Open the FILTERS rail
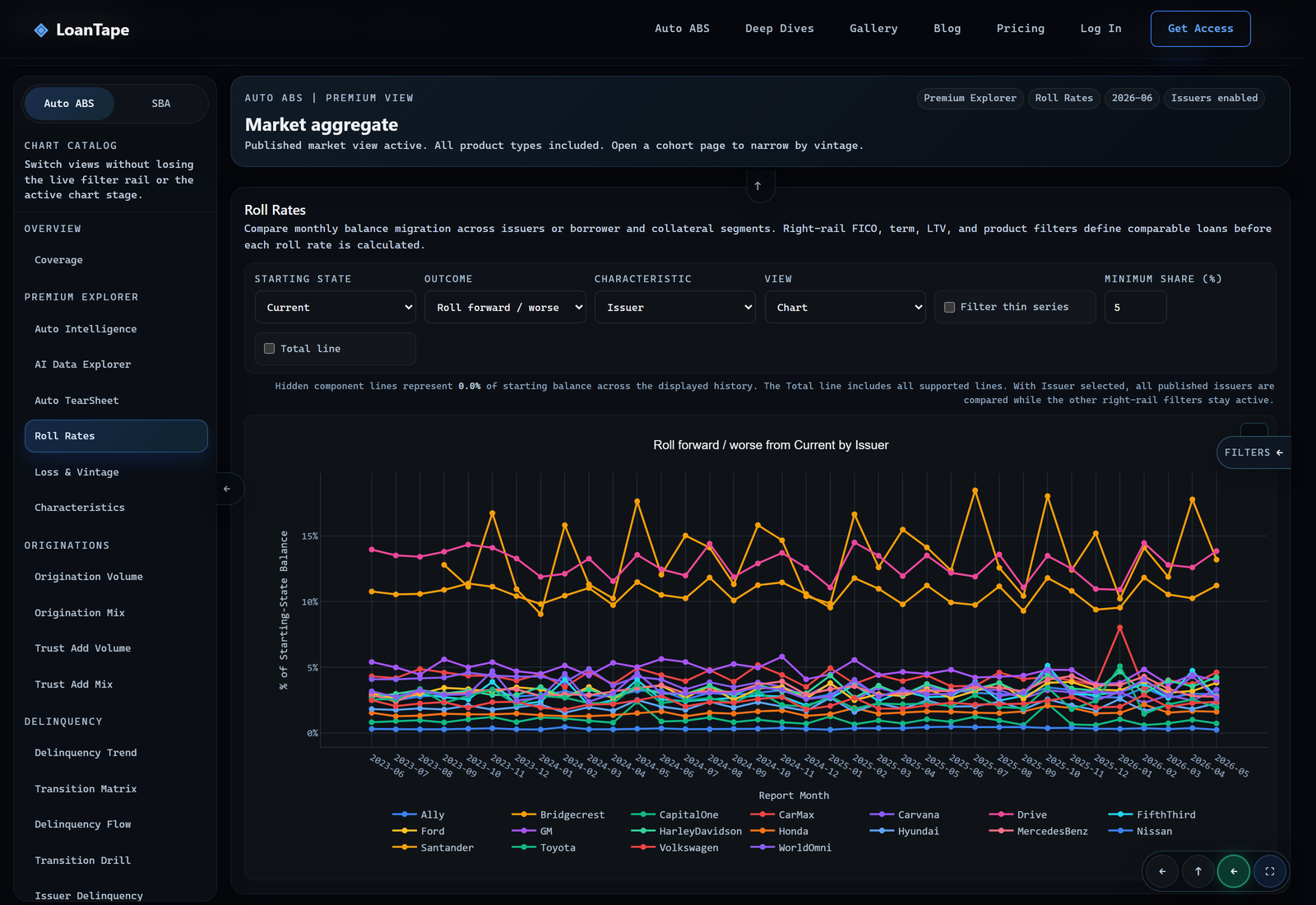The image size is (1316, 905). [1253, 452]
